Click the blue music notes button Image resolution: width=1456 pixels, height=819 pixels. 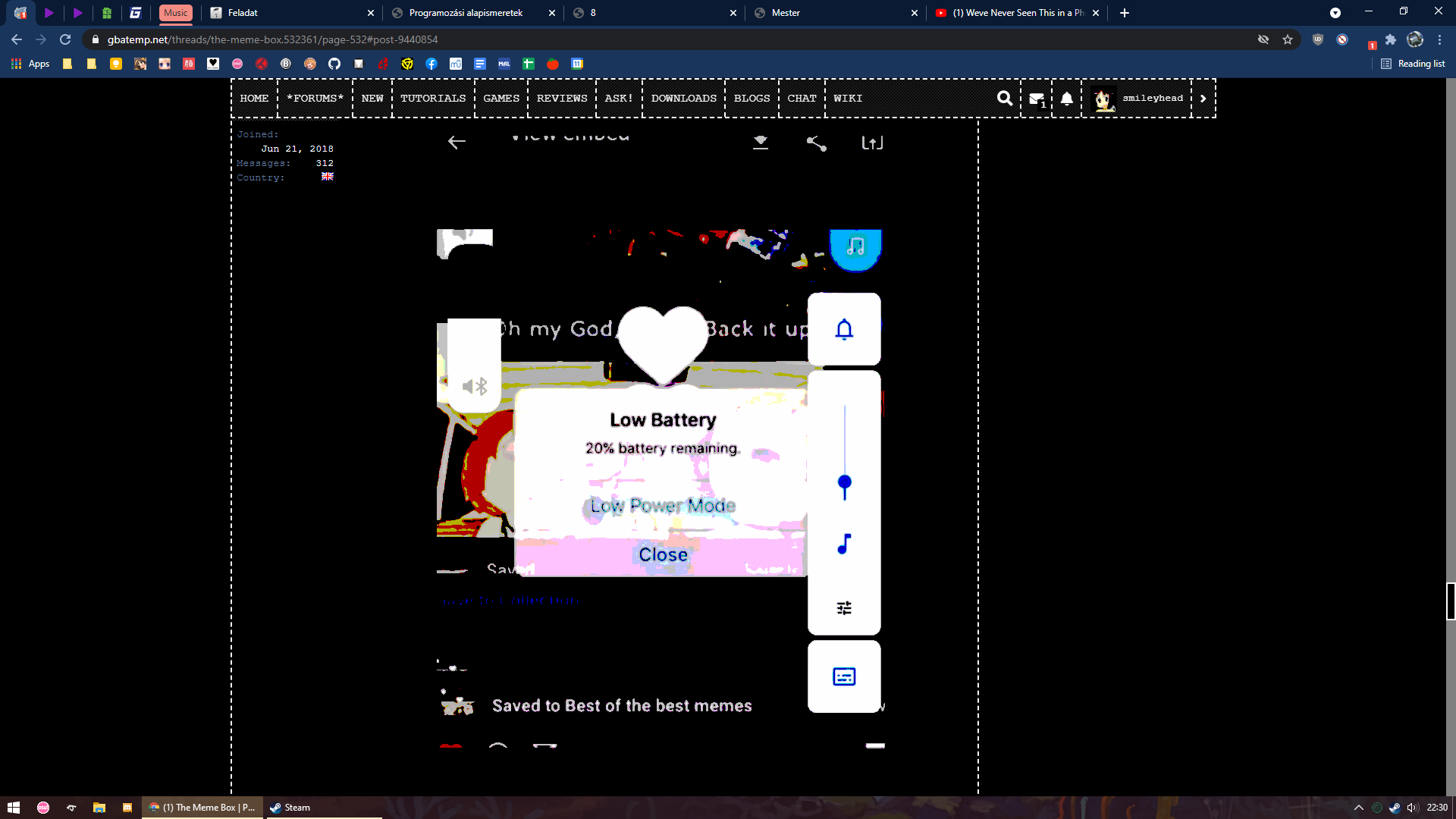(x=855, y=248)
